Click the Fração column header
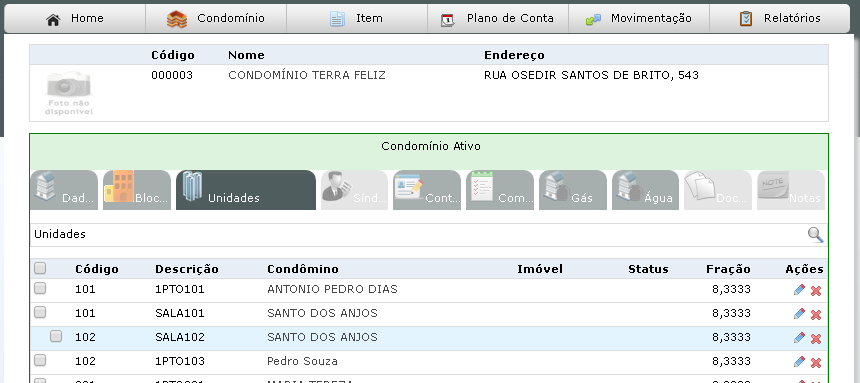The width and height of the screenshot is (860, 383). point(728,269)
